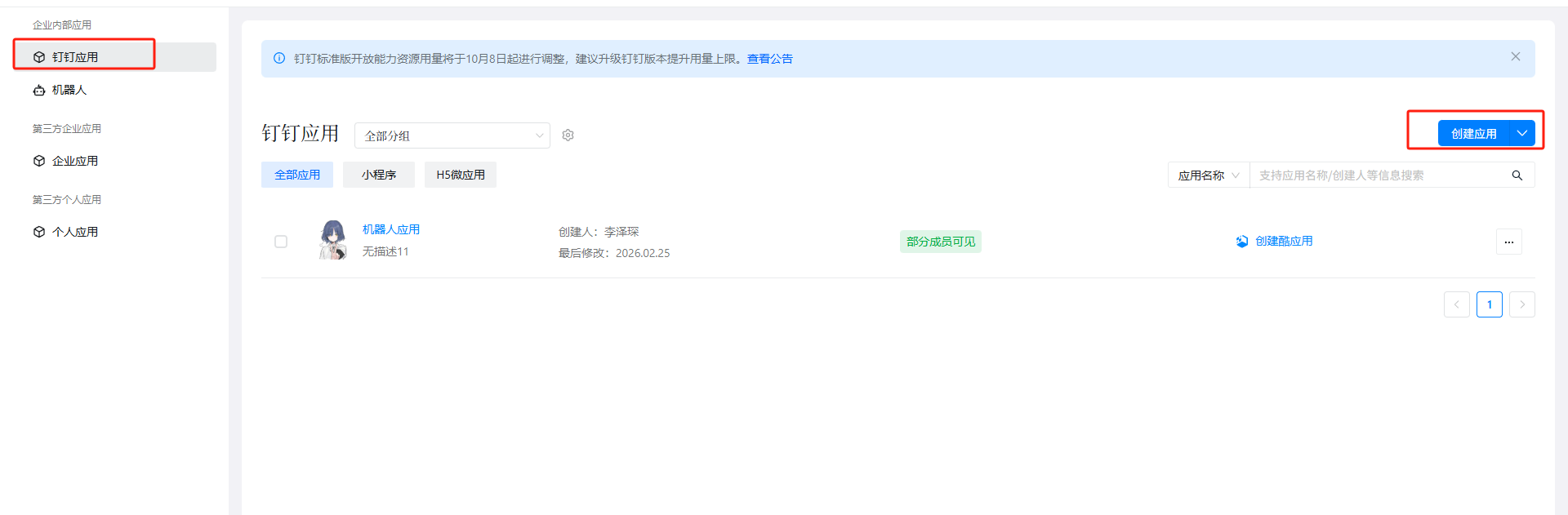Image resolution: width=1568 pixels, height=515 pixels.
Task: Switch to the H5微应用 tab
Action: pos(460,175)
